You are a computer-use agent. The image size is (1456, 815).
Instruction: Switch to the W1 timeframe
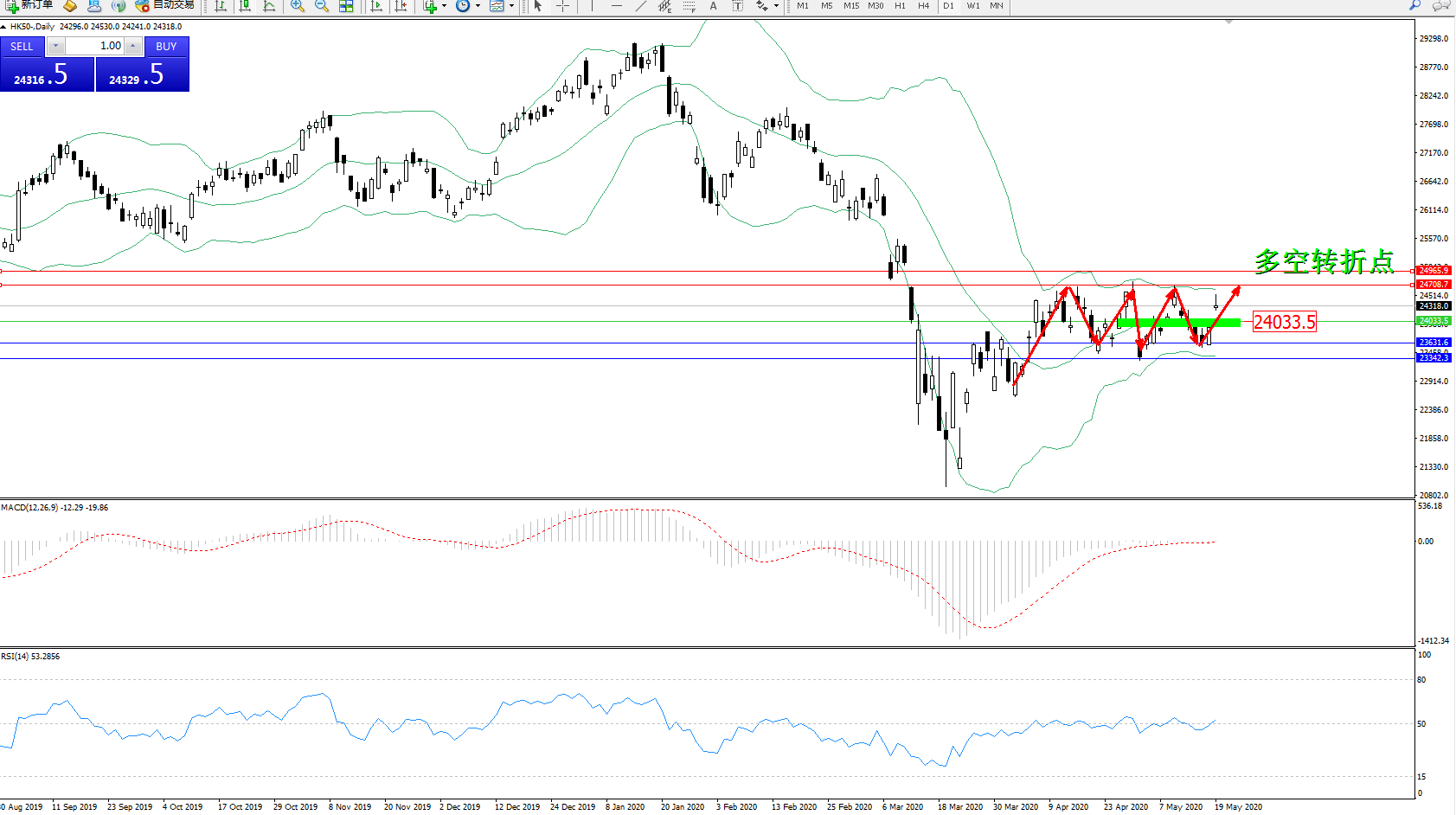pyautogui.click(x=973, y=6)
